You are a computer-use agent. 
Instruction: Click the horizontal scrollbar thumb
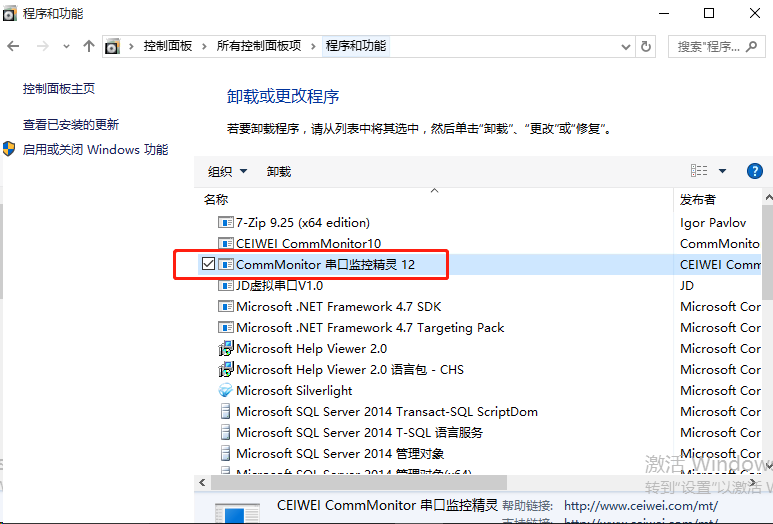pos(359,482)
